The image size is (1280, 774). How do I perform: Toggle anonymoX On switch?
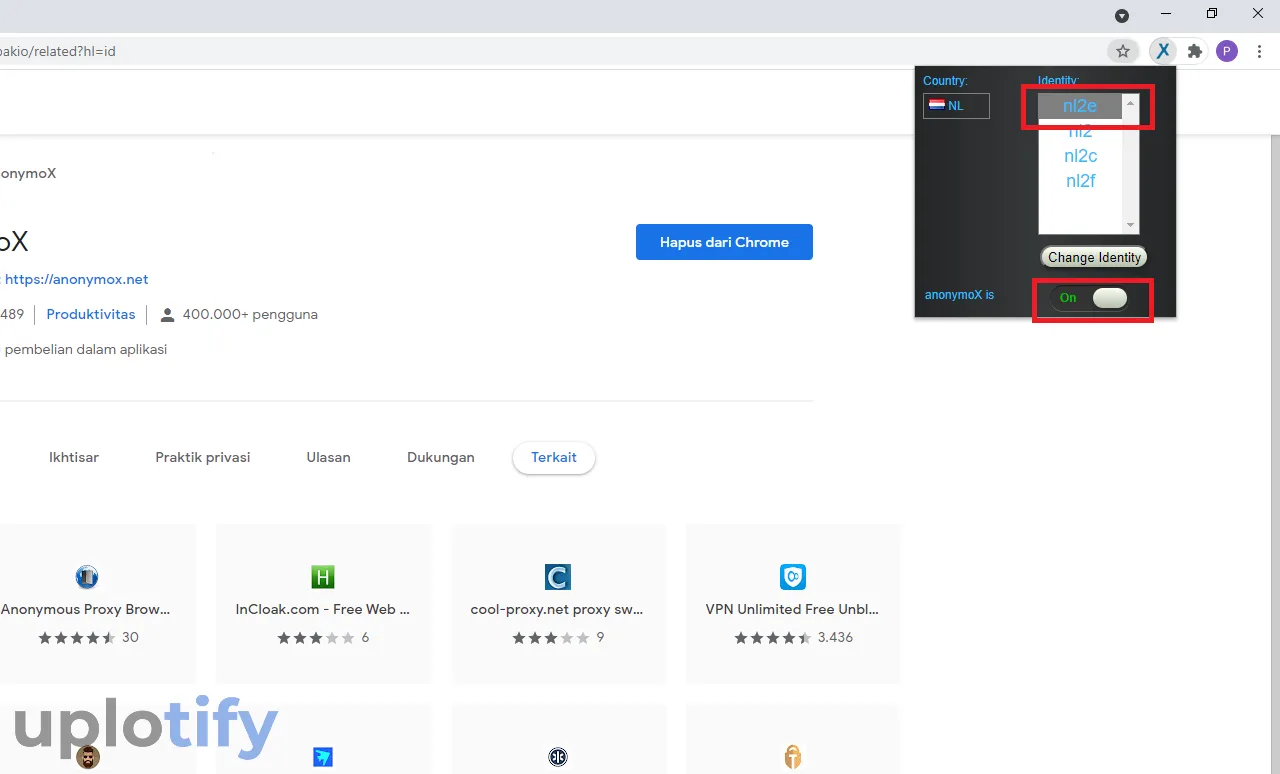coord(1092,298)
